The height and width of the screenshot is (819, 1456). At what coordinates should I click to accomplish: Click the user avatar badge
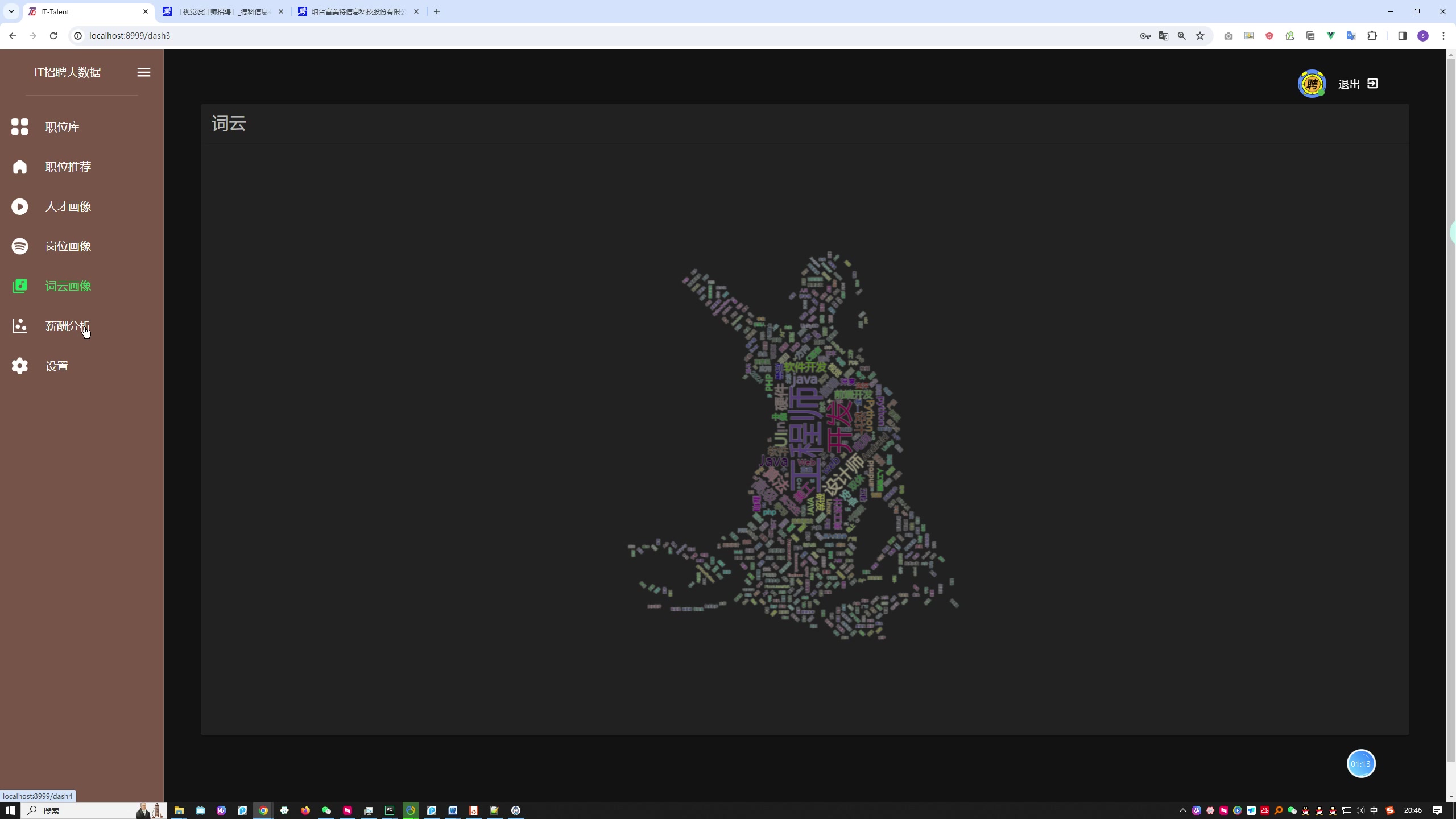(1312, 84)
